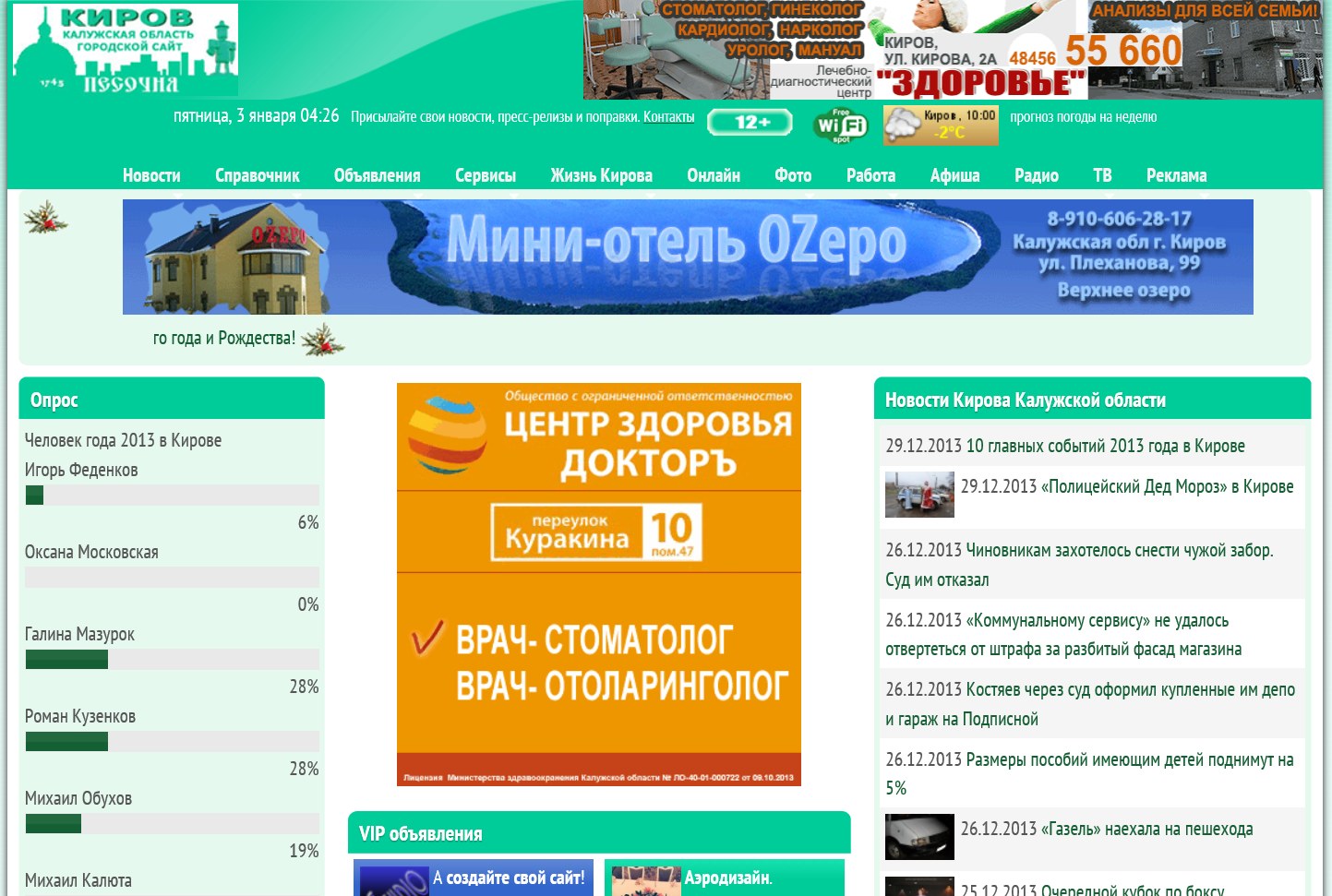
Task: Open the Новости menu item
Action: [151, 175]
